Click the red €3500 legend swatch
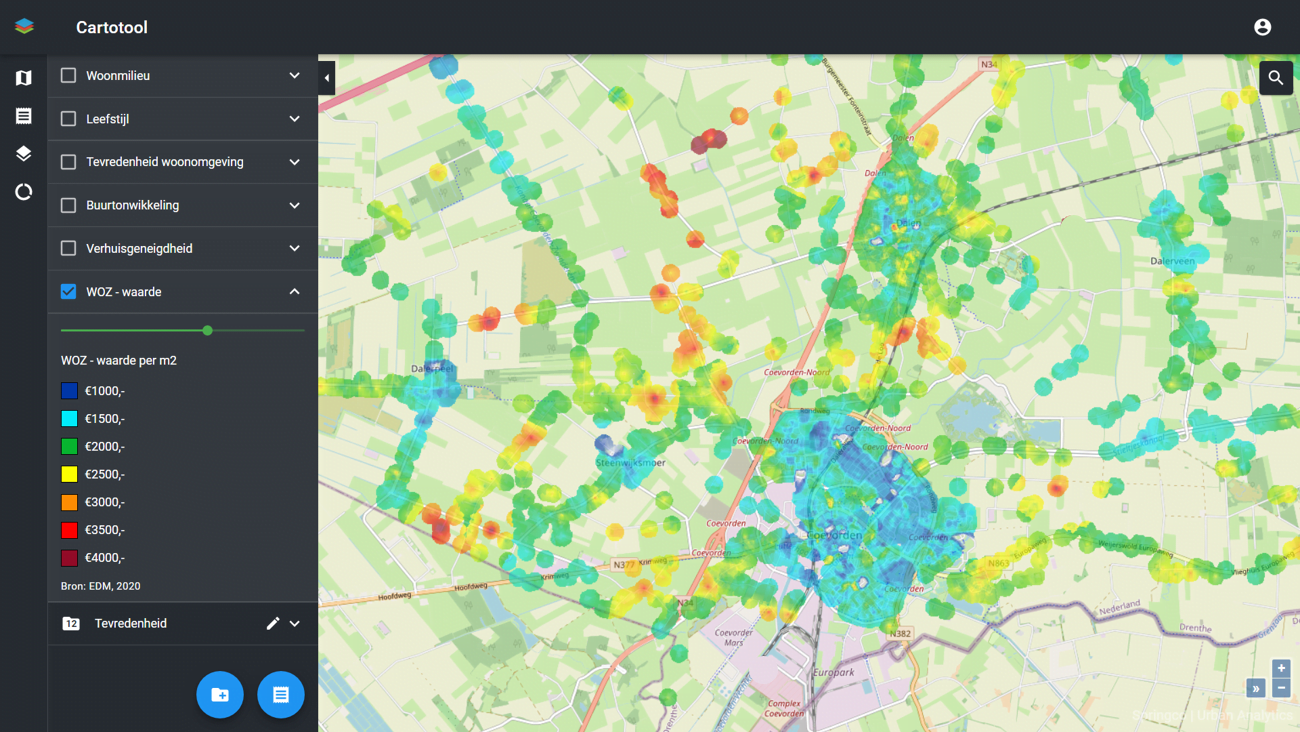The image size is (1300, 732). [x=69, y=530]
